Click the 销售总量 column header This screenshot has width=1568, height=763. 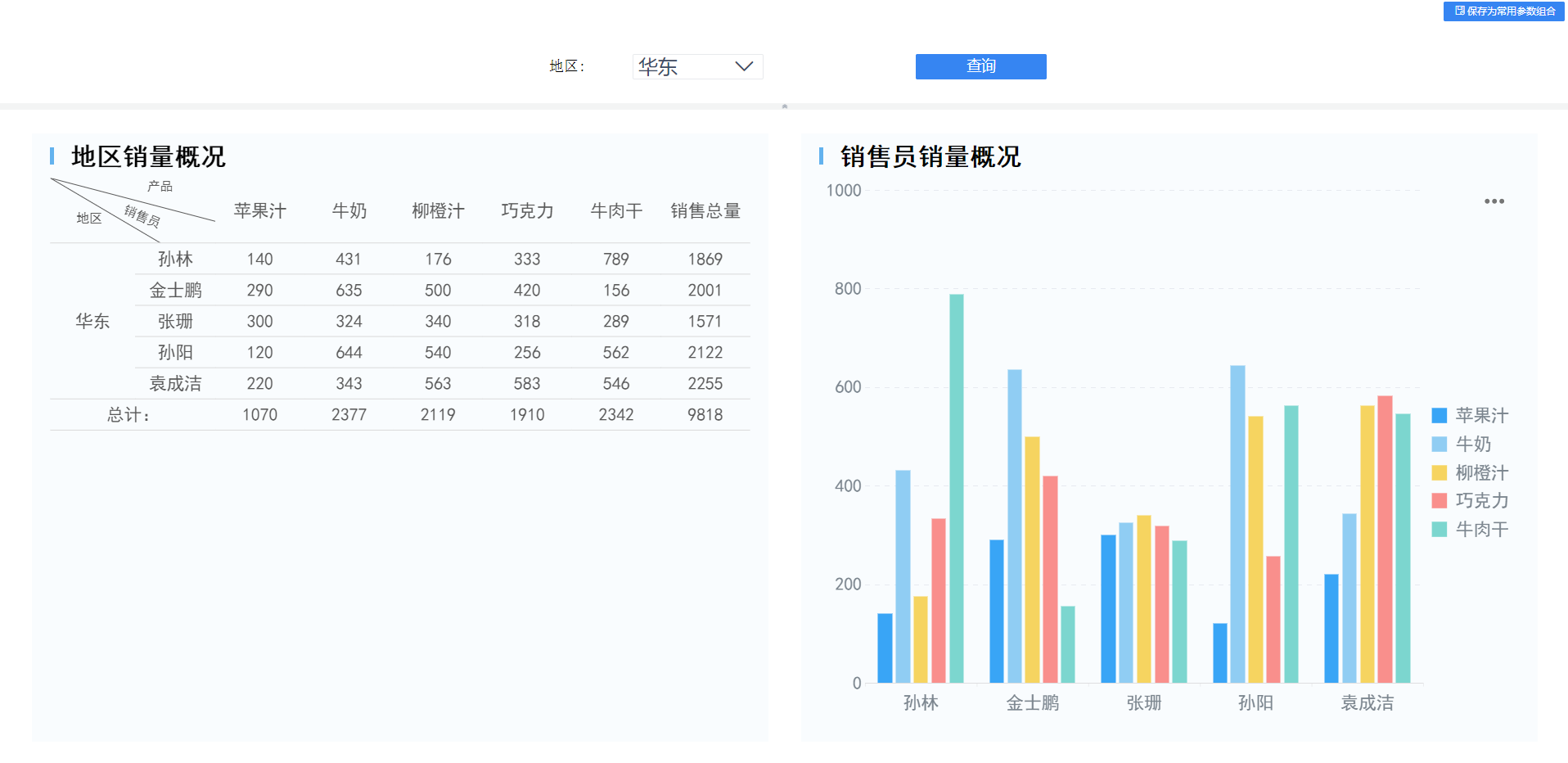point(705,211)
